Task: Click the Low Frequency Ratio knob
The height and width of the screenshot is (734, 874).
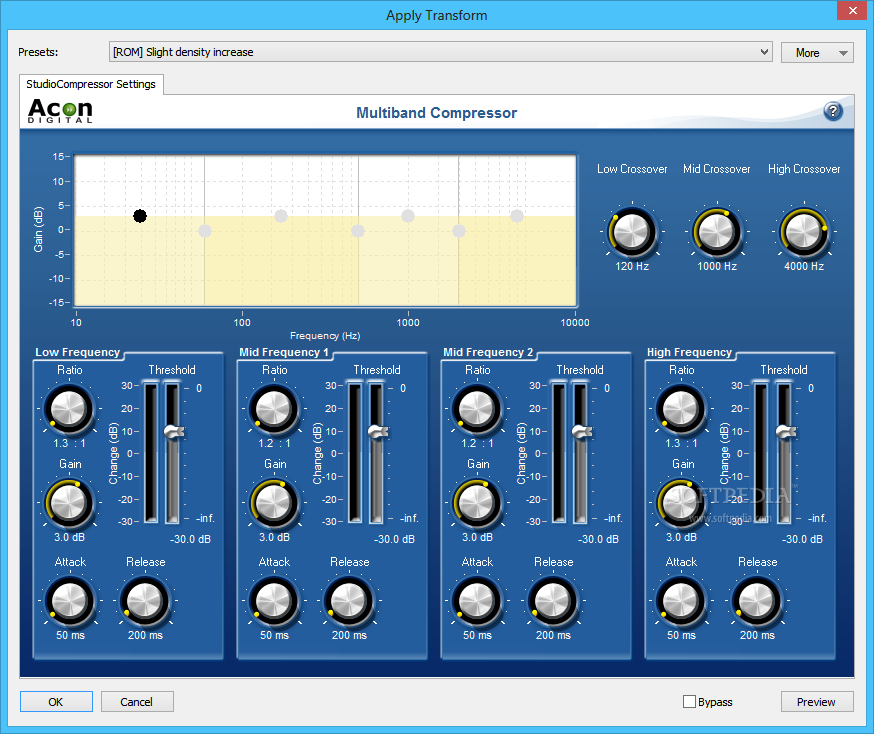Action: (69, 409)
